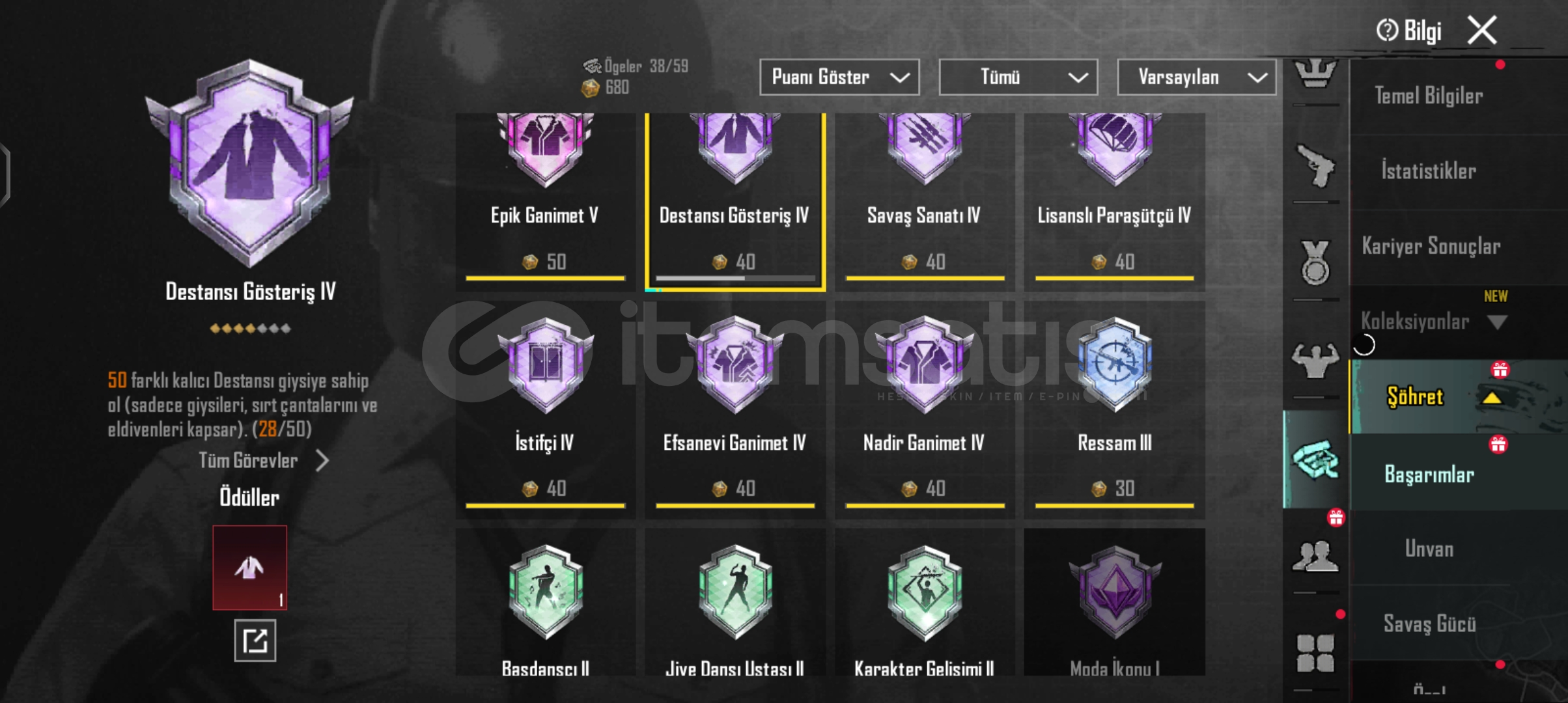Open the Varsayılan sort dropdown
1568x703 pixels.
click(1197, 77)
